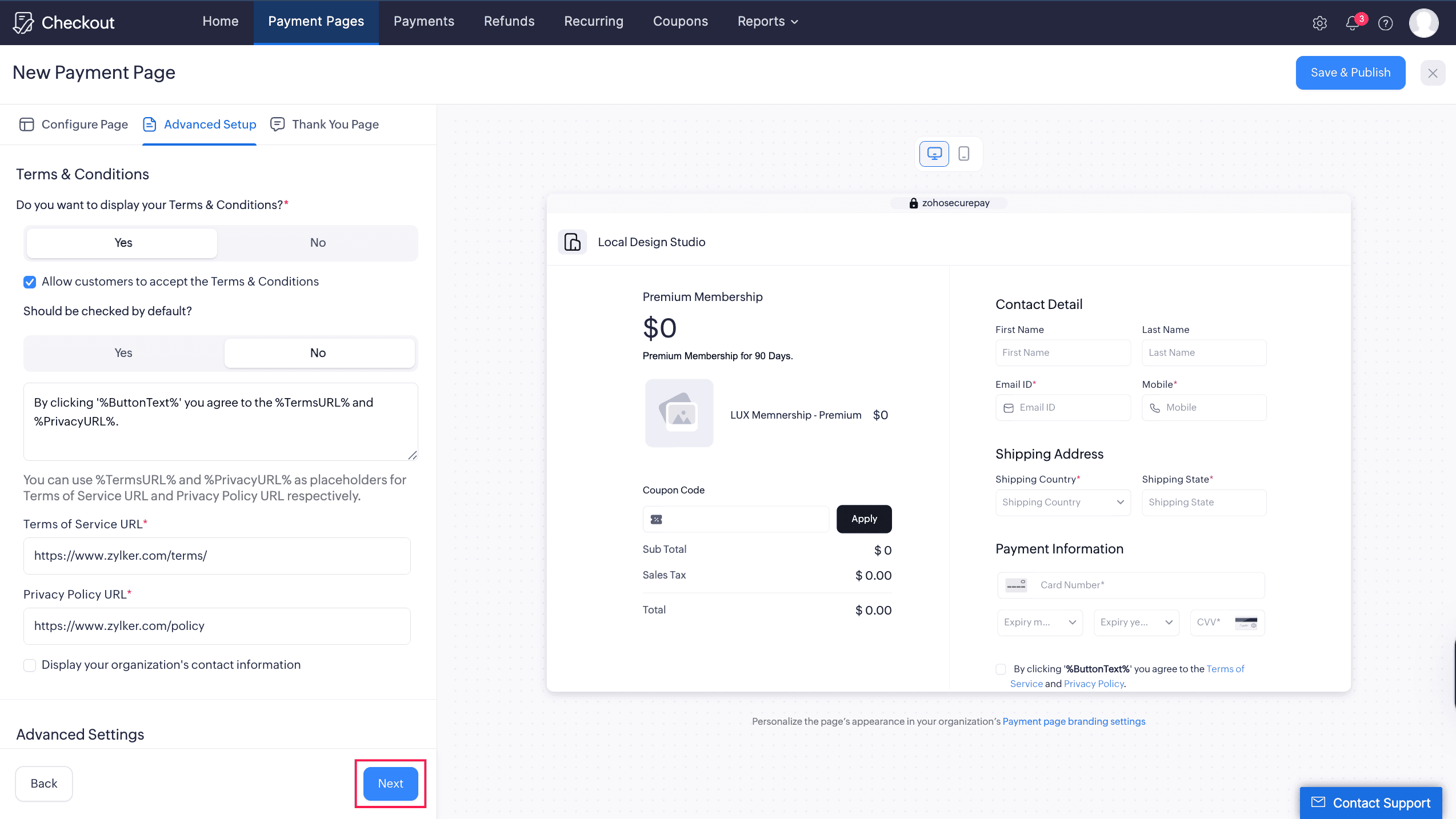Click the Local Design Studio logo placeholder
The height and width of the screenshot is (819, 1456).
(572, 242)
